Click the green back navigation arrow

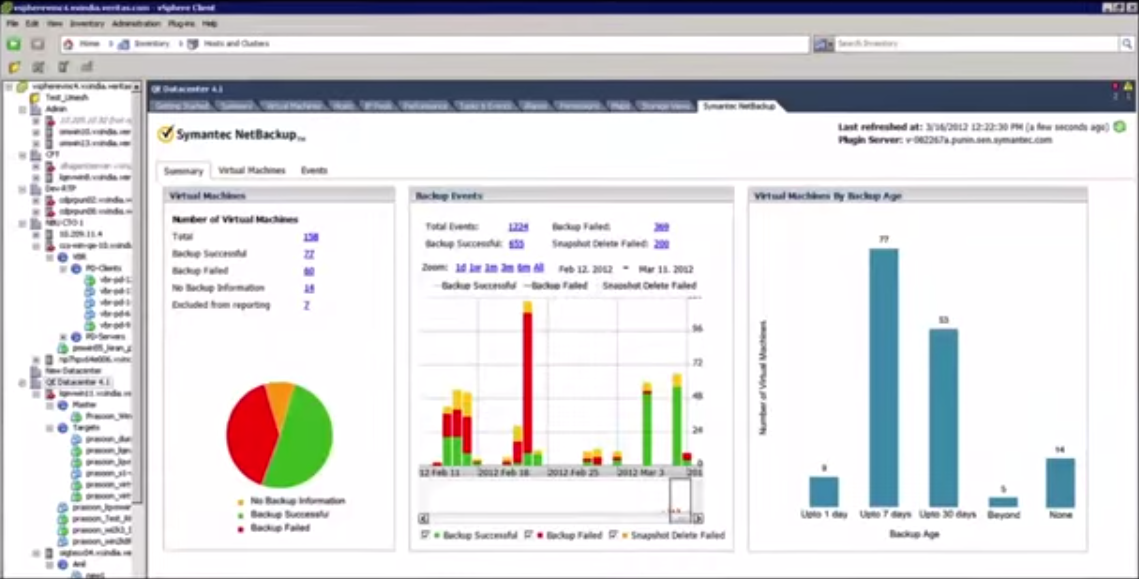click(14, 44)
